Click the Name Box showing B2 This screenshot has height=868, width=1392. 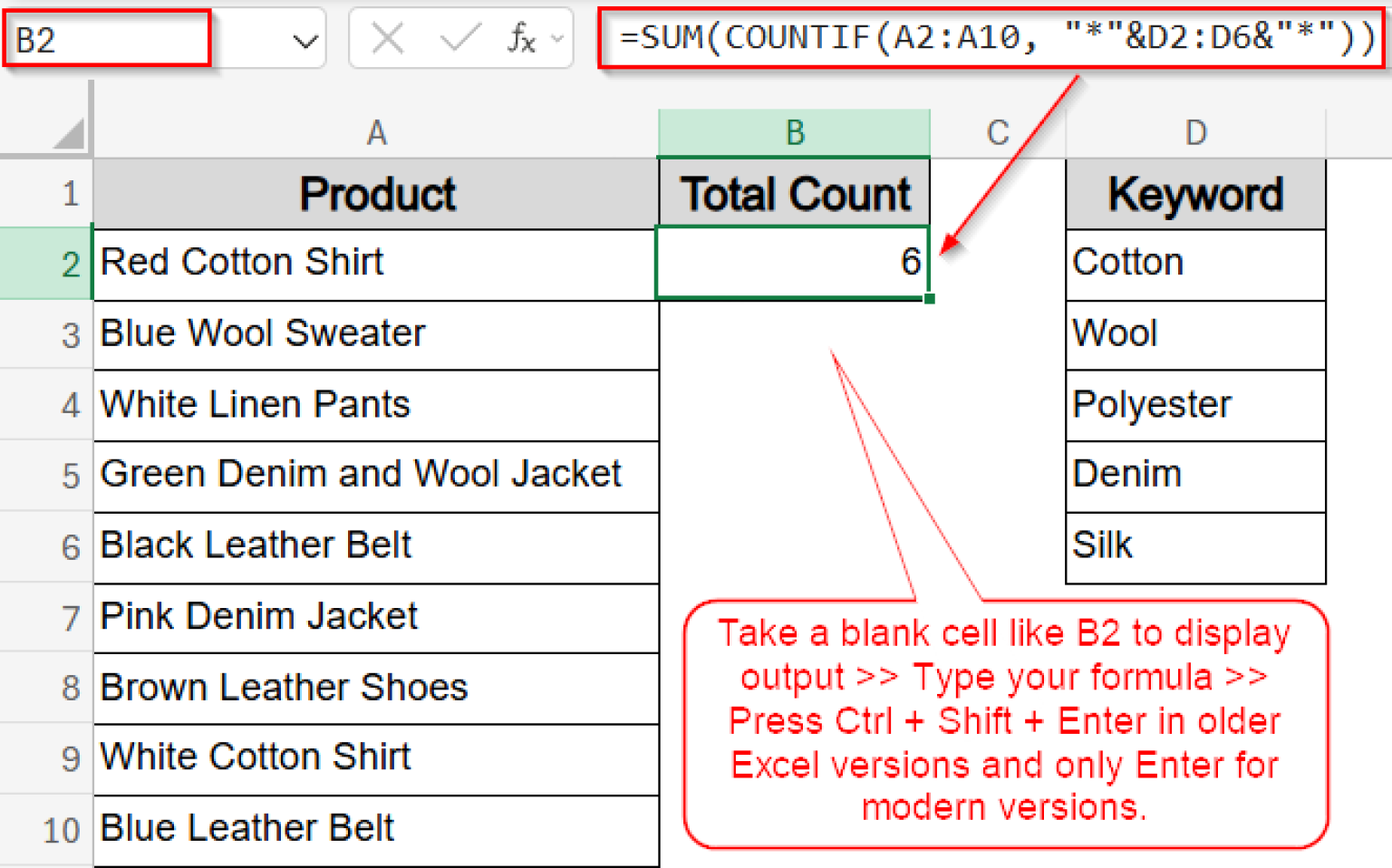(x=104, y=38)
